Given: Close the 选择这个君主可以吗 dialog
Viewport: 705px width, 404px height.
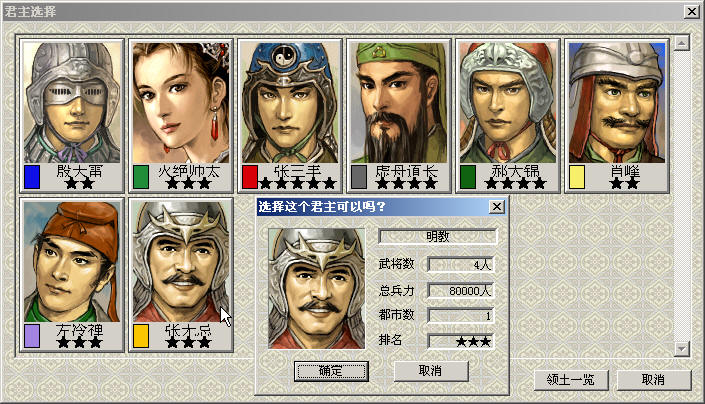Looking at the screenshot, I should click(496, 207).
